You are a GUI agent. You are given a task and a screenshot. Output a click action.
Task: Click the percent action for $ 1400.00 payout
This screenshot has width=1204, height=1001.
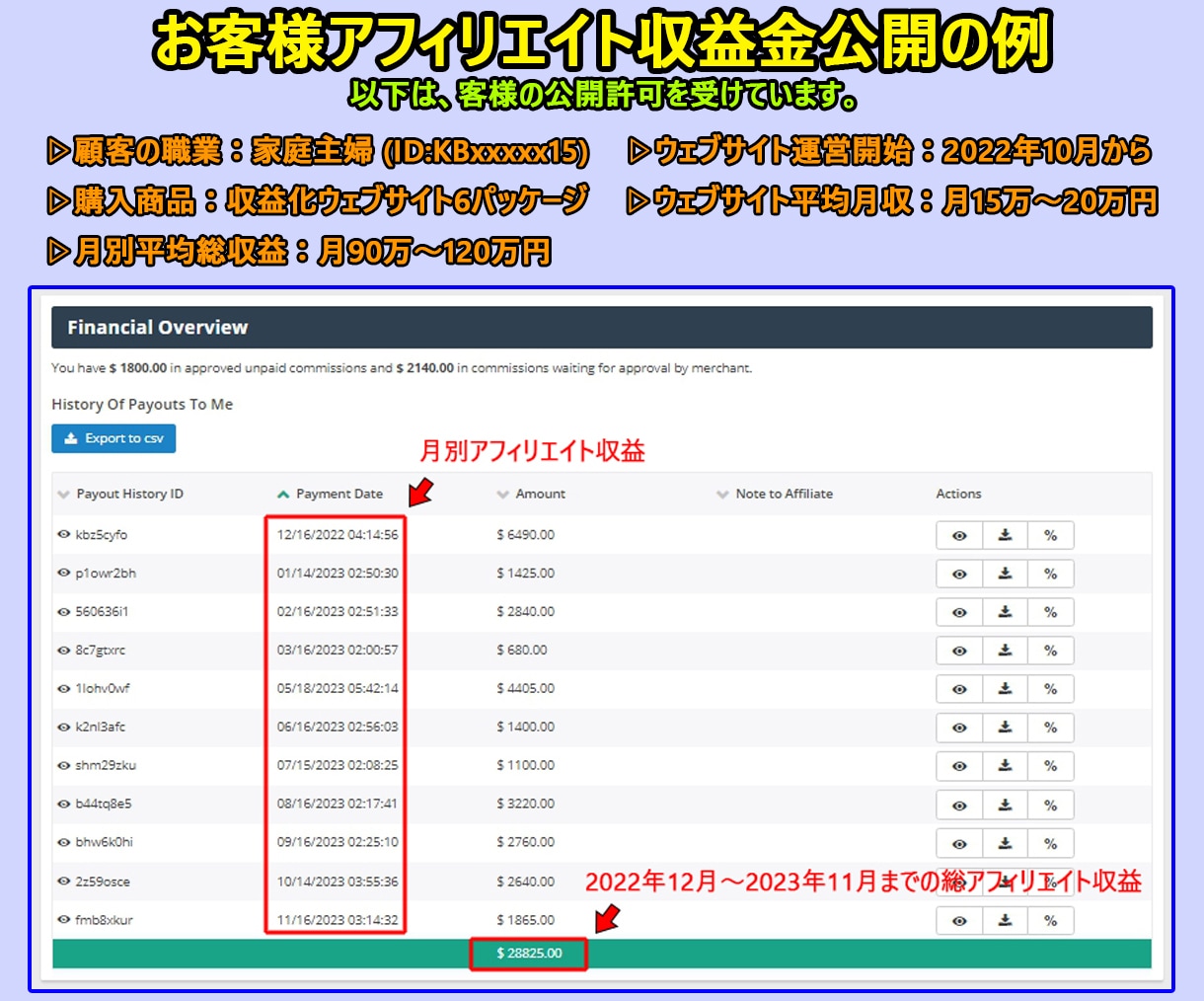1051,728
